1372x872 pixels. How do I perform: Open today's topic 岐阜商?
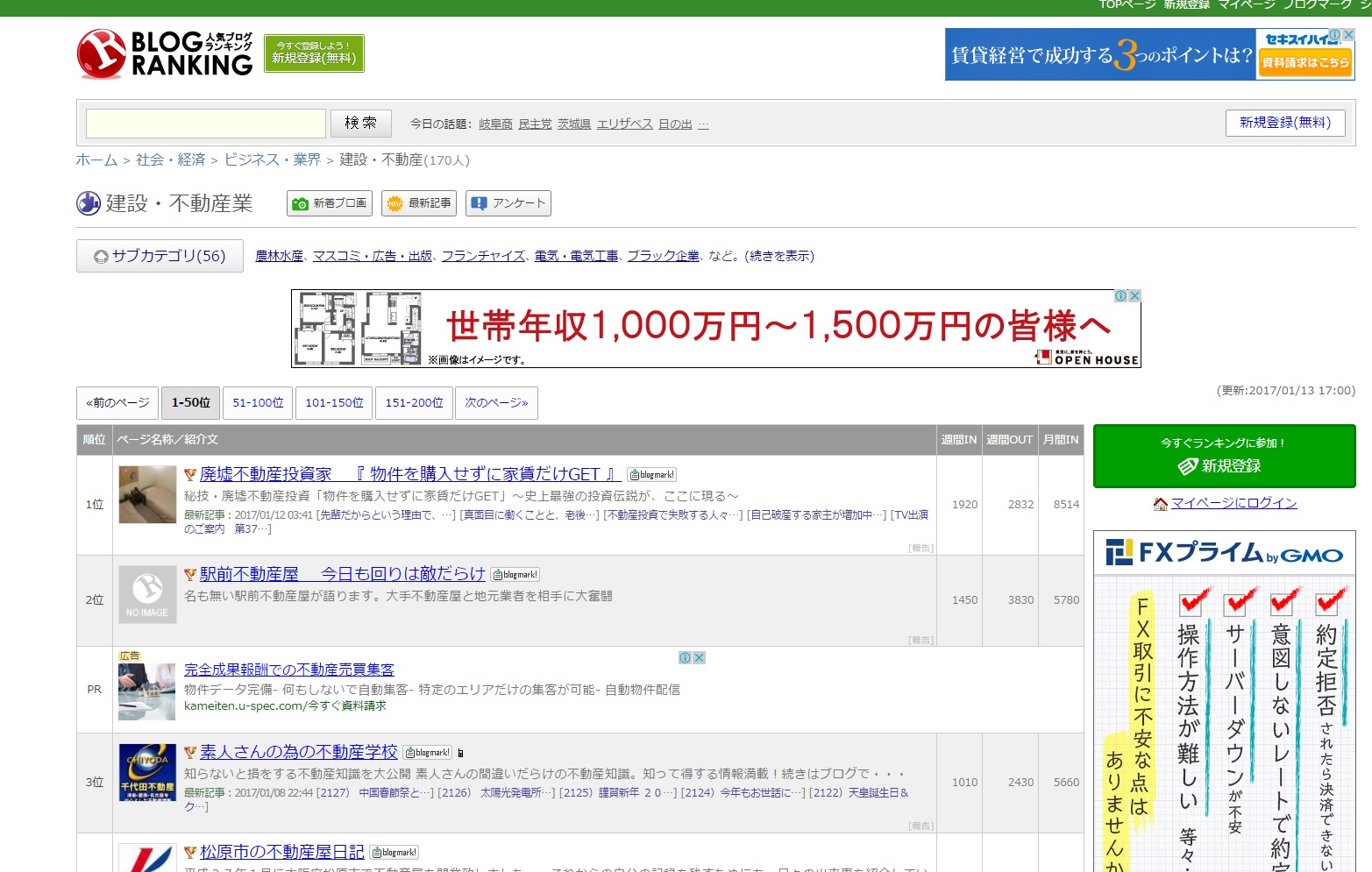coord(495,124)
